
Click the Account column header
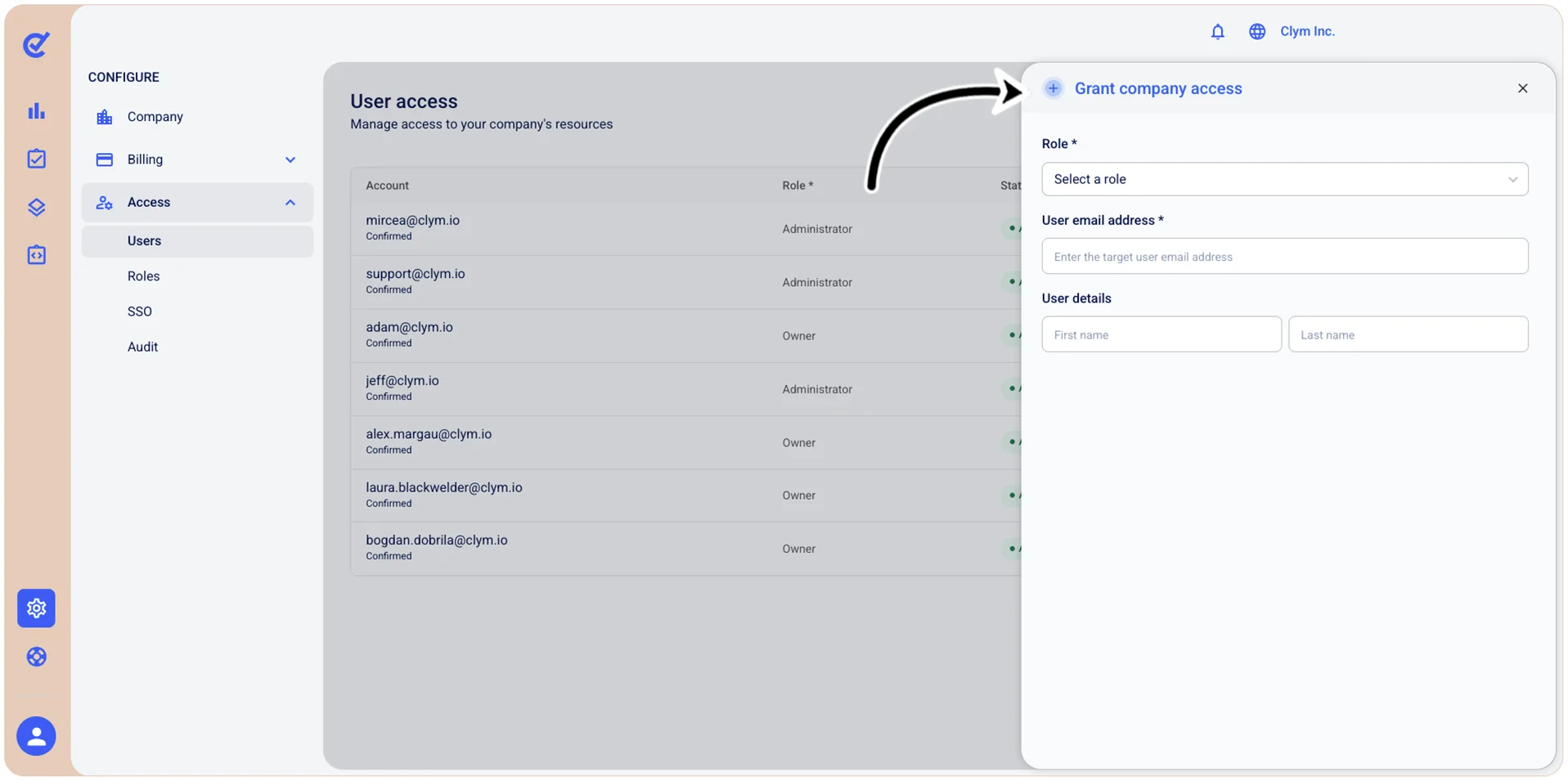tap(387, 186)
